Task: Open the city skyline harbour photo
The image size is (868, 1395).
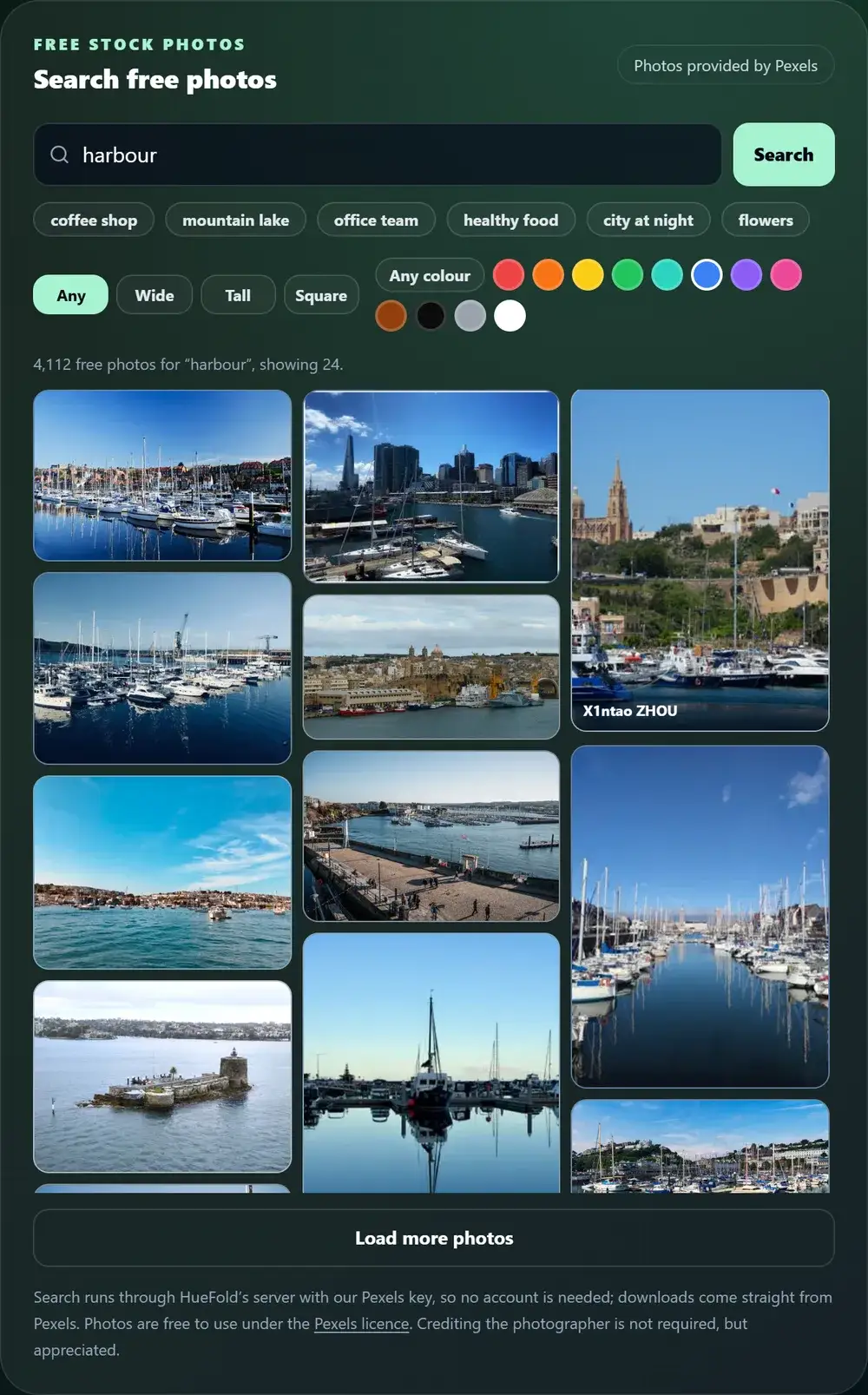Action: click(431, 486)
